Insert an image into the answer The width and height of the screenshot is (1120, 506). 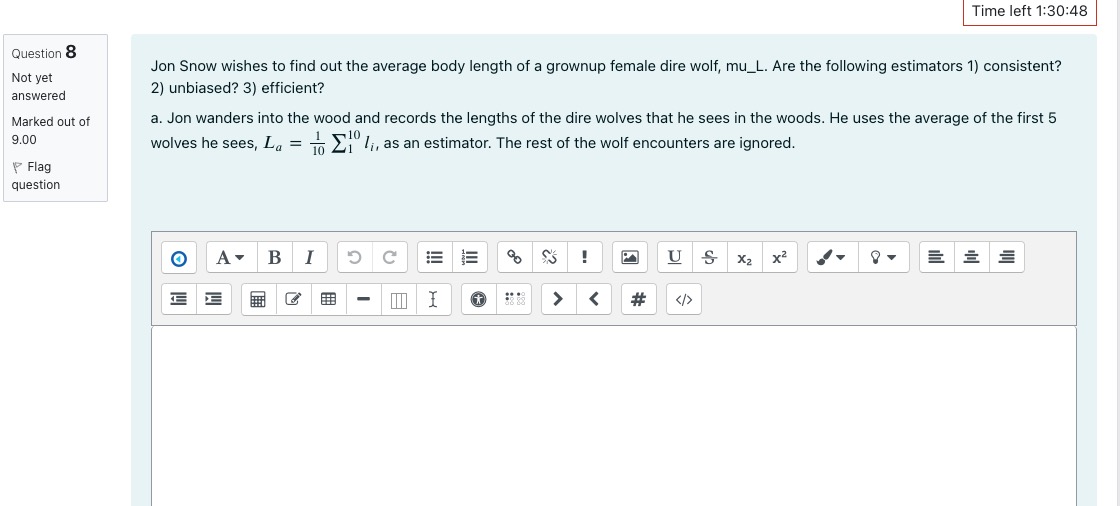630,258
